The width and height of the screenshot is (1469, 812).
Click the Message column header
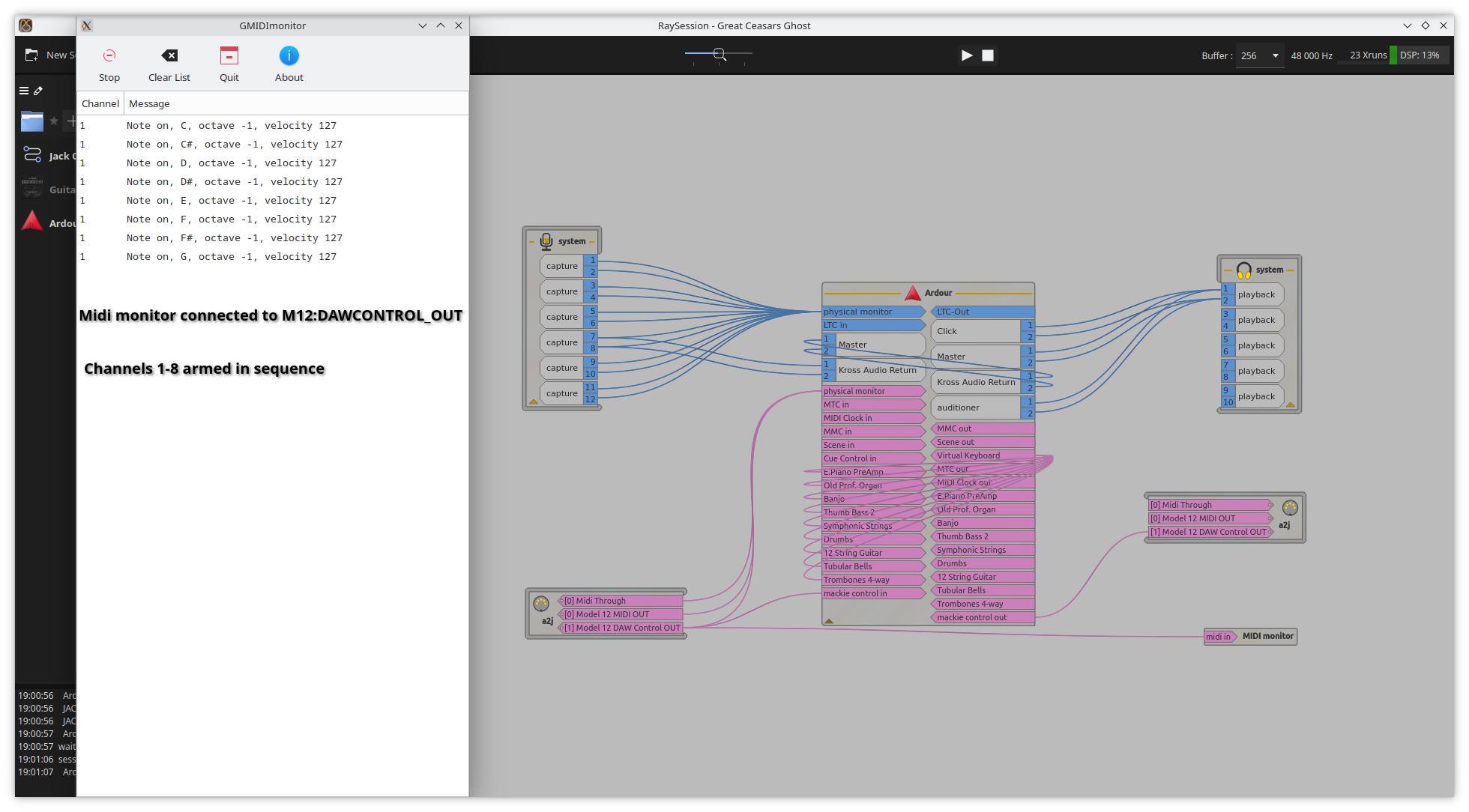coord(149,103)
